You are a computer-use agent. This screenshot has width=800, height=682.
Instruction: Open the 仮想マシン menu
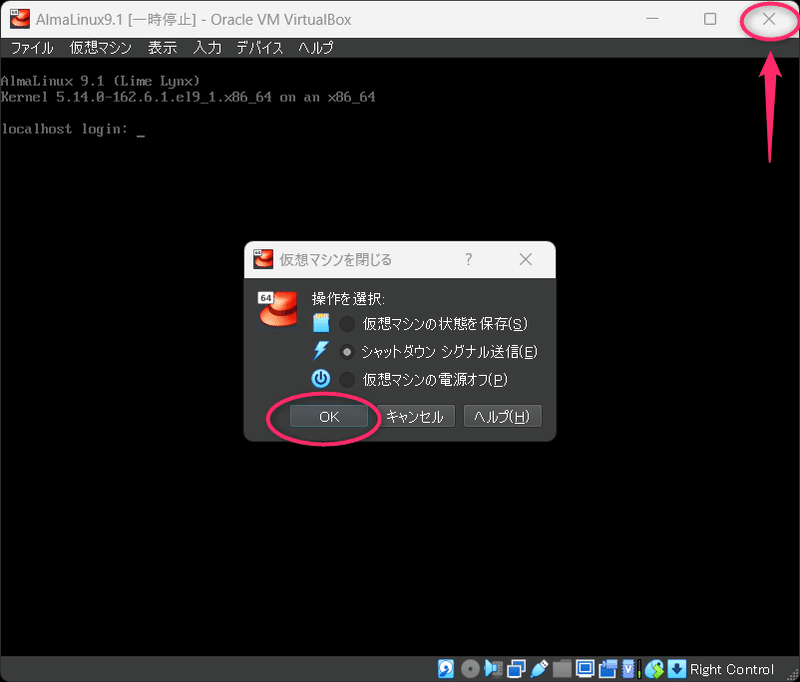(101, 48)
